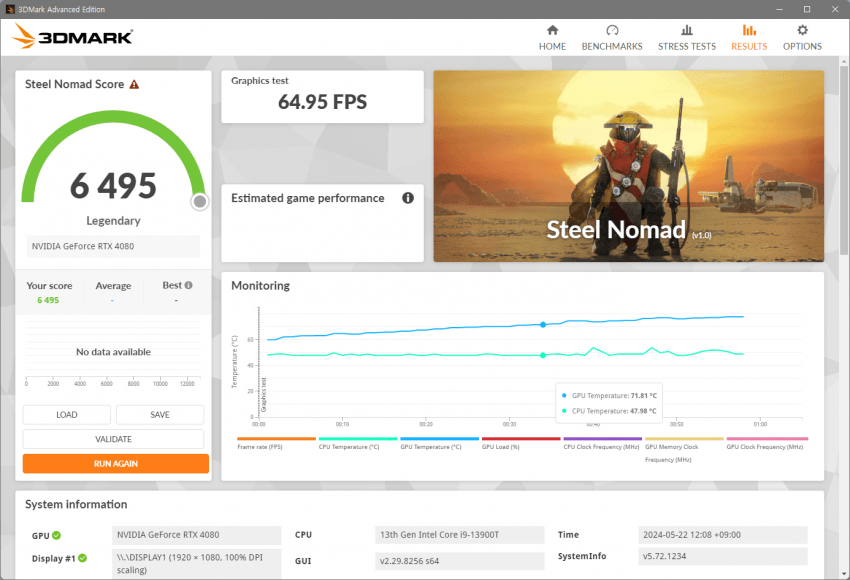Click the Results bar chart icon
The image size is (850, 580).
749,30
